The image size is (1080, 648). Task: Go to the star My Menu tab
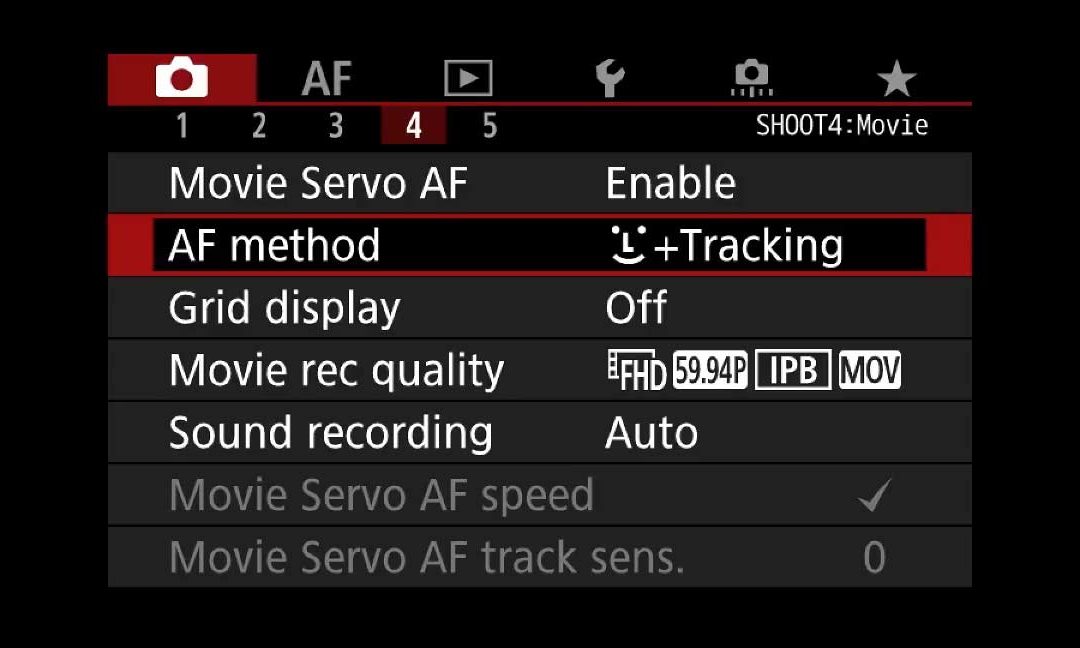895,79
